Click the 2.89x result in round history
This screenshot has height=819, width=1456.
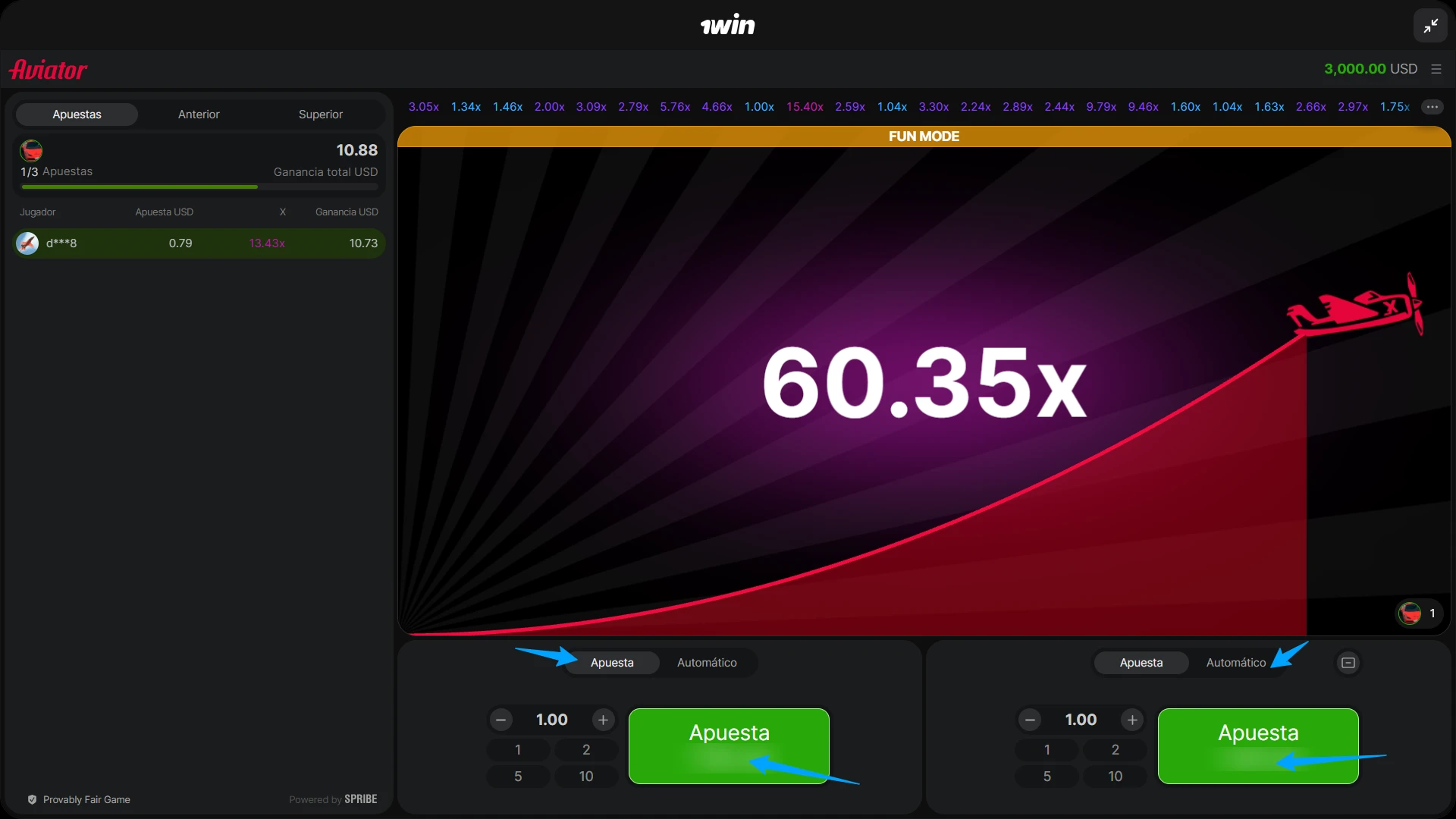pyautogui.click(x=1018, y=107)
